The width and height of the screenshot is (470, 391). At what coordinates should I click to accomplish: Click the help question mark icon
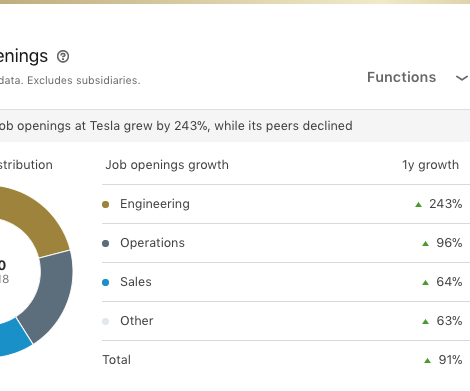[x=63, y=56]
